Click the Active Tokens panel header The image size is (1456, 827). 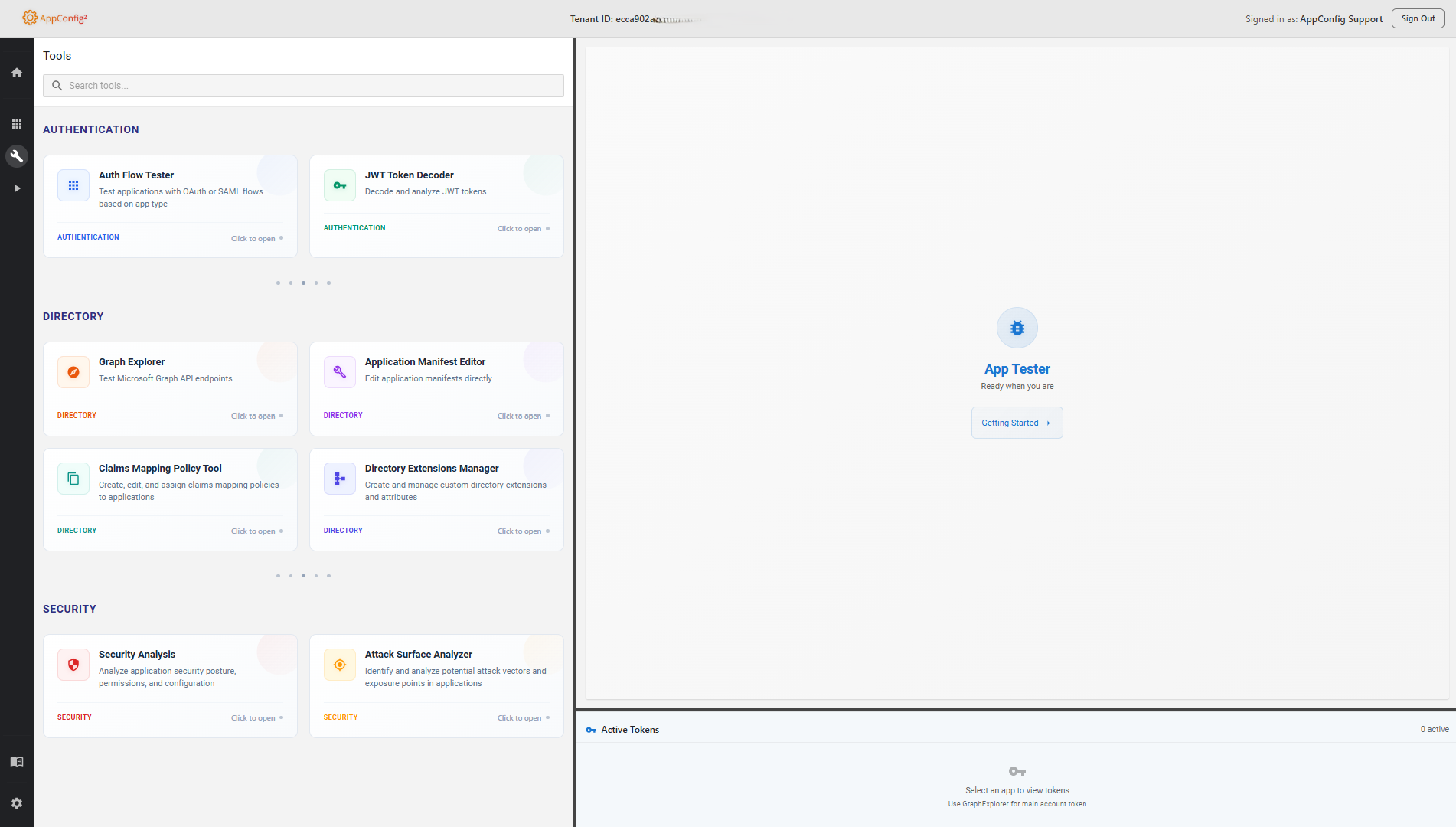[x=630, y=730]
